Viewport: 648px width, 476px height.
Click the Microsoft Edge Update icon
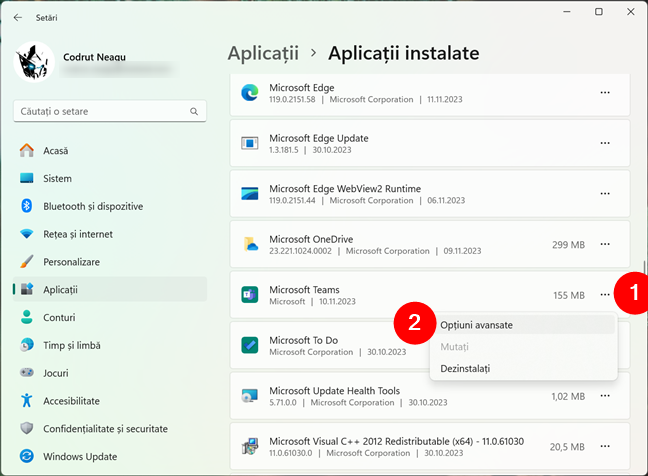(250, 143)
